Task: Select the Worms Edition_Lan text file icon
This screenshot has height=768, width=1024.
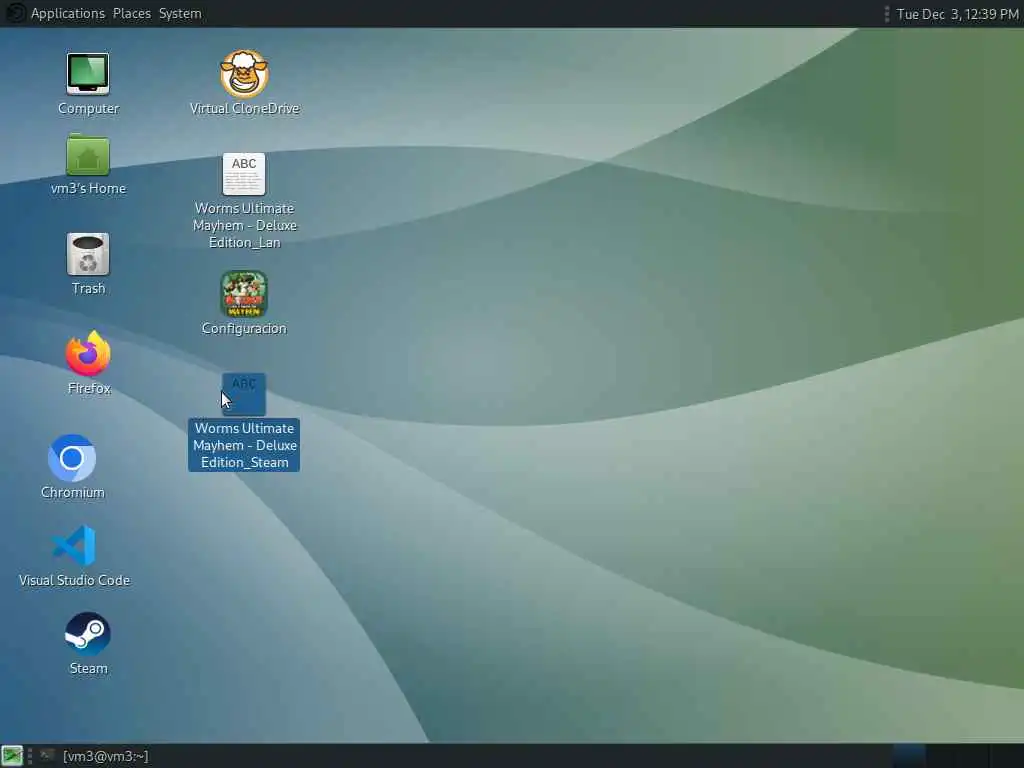Action: [x=244, y=174]
